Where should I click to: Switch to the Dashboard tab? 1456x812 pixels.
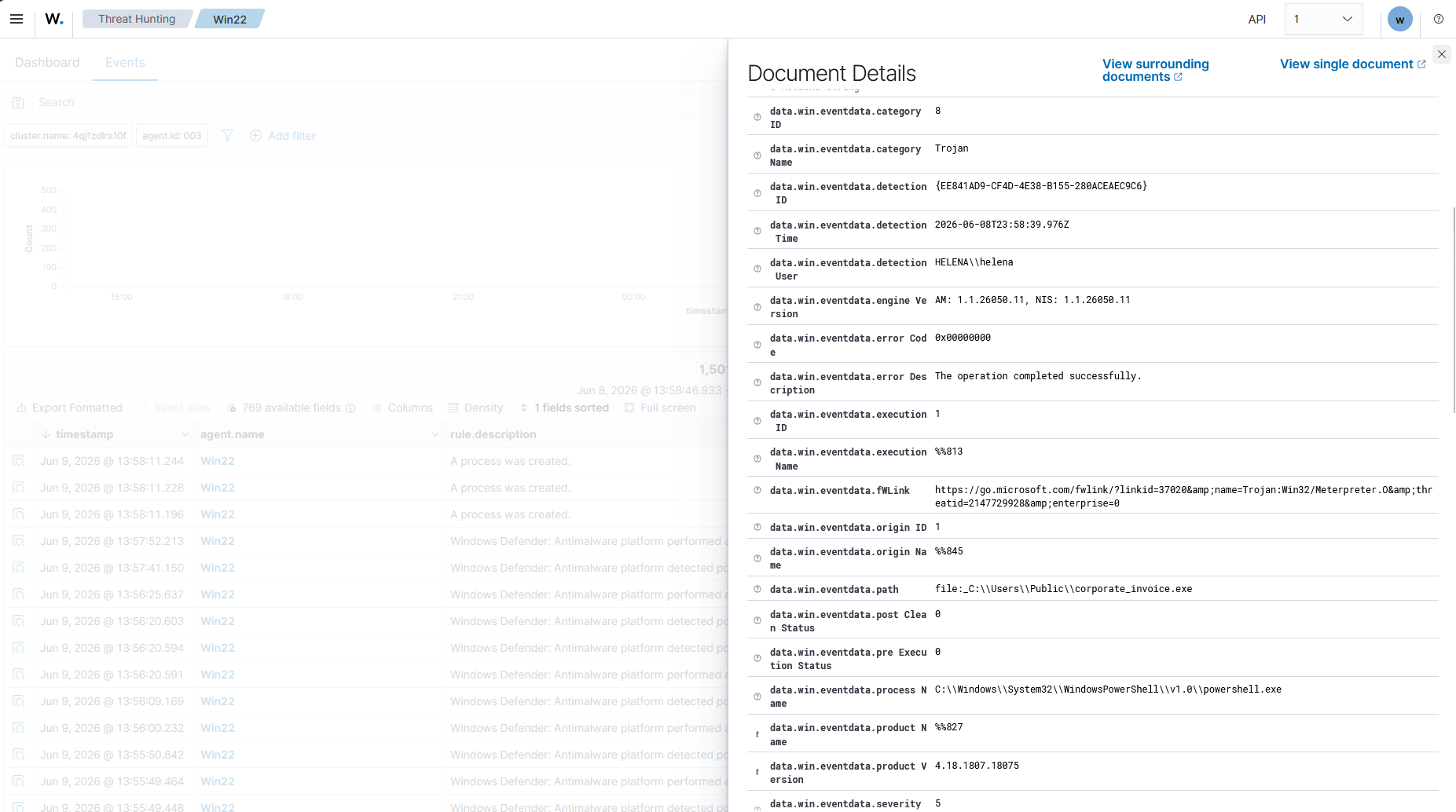pyautogui.click(x=47, y=63)
